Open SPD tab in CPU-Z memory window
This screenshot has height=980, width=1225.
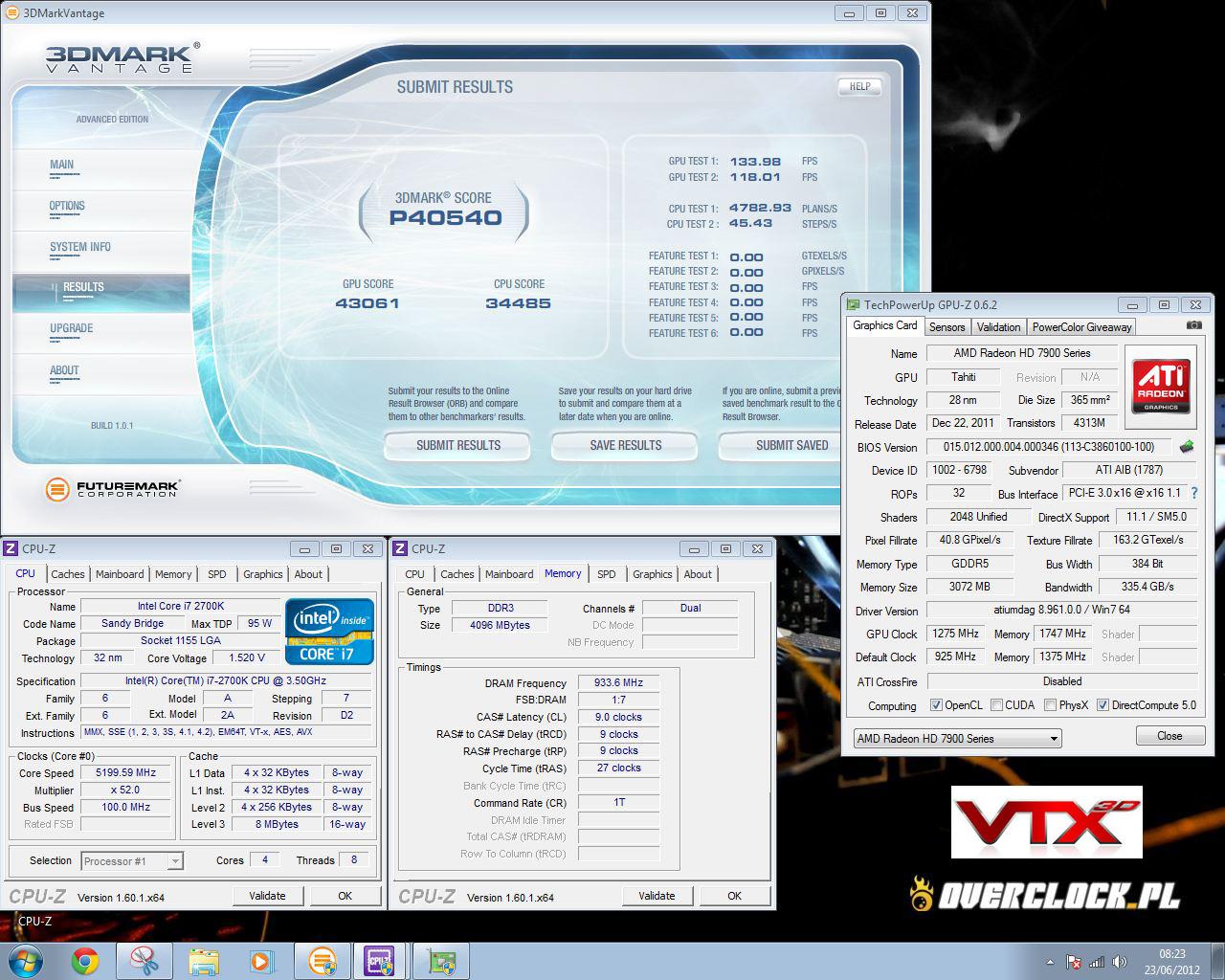tap(607, 574)
